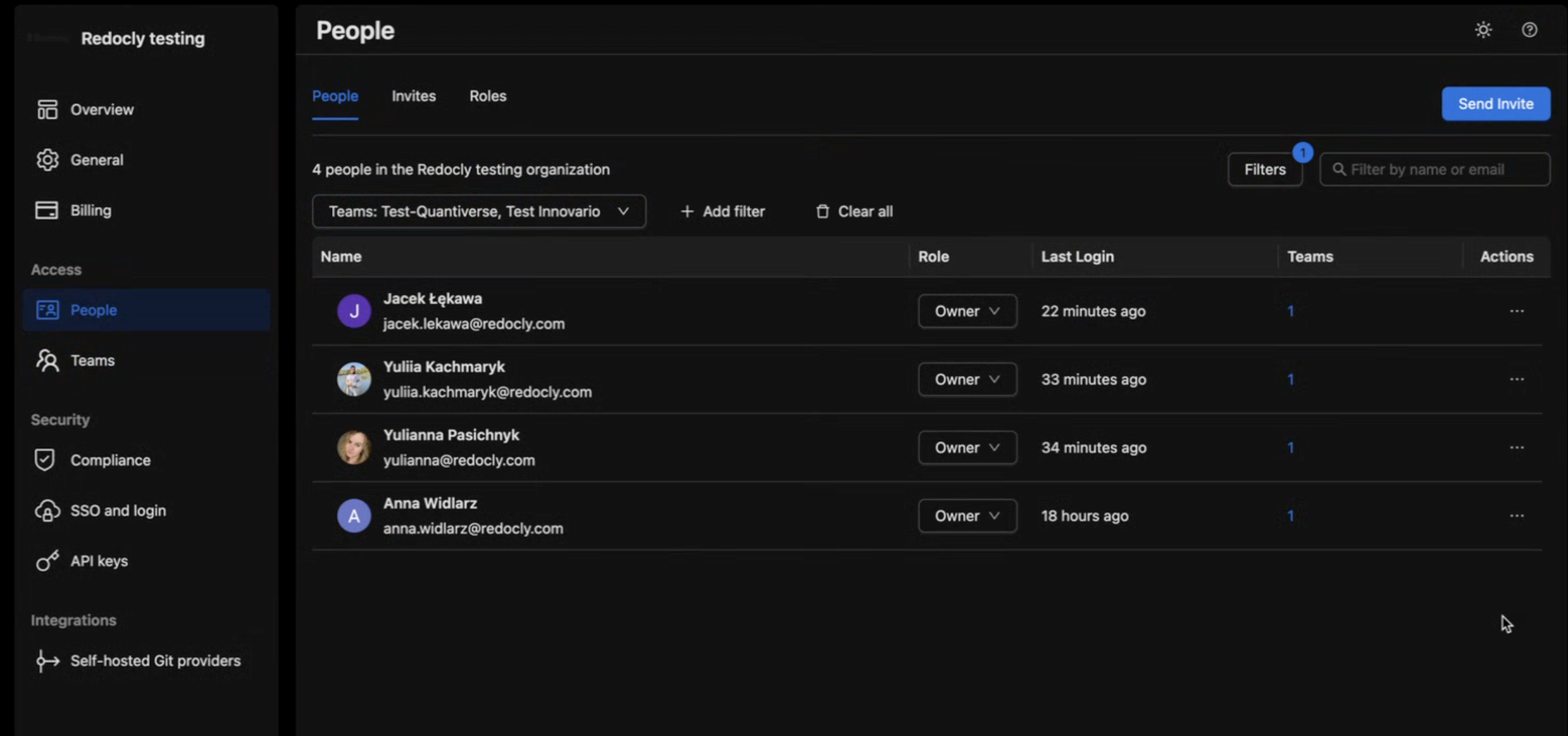Image resolution: width=1568 pixels, height=736 pixels.
Task: Click the Filter by name or email field
Action: point(1435,170)
